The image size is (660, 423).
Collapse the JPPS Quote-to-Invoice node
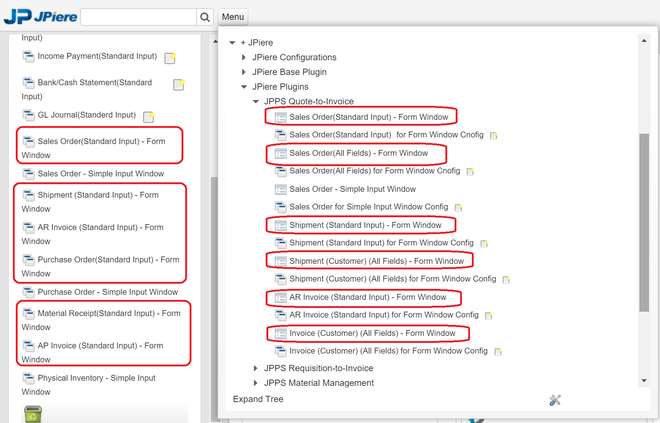click(256, 101)
